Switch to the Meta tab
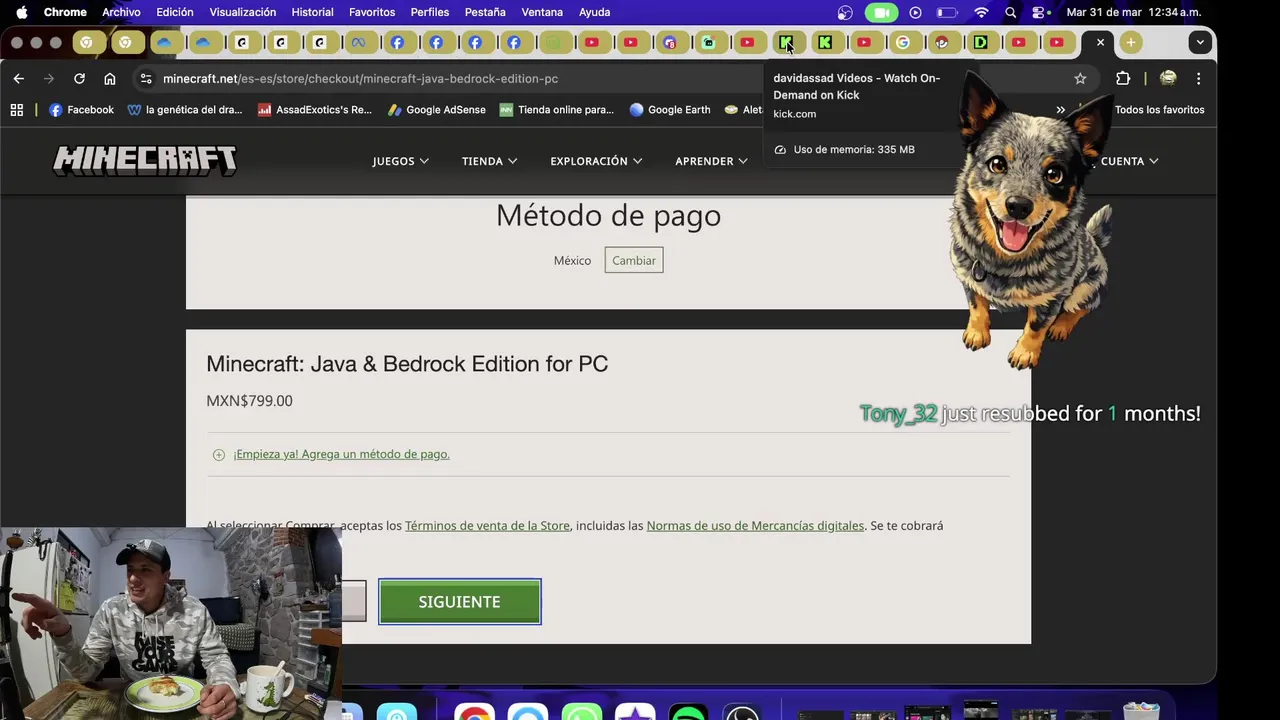The image size is (1280, 720). pos(358,42)
